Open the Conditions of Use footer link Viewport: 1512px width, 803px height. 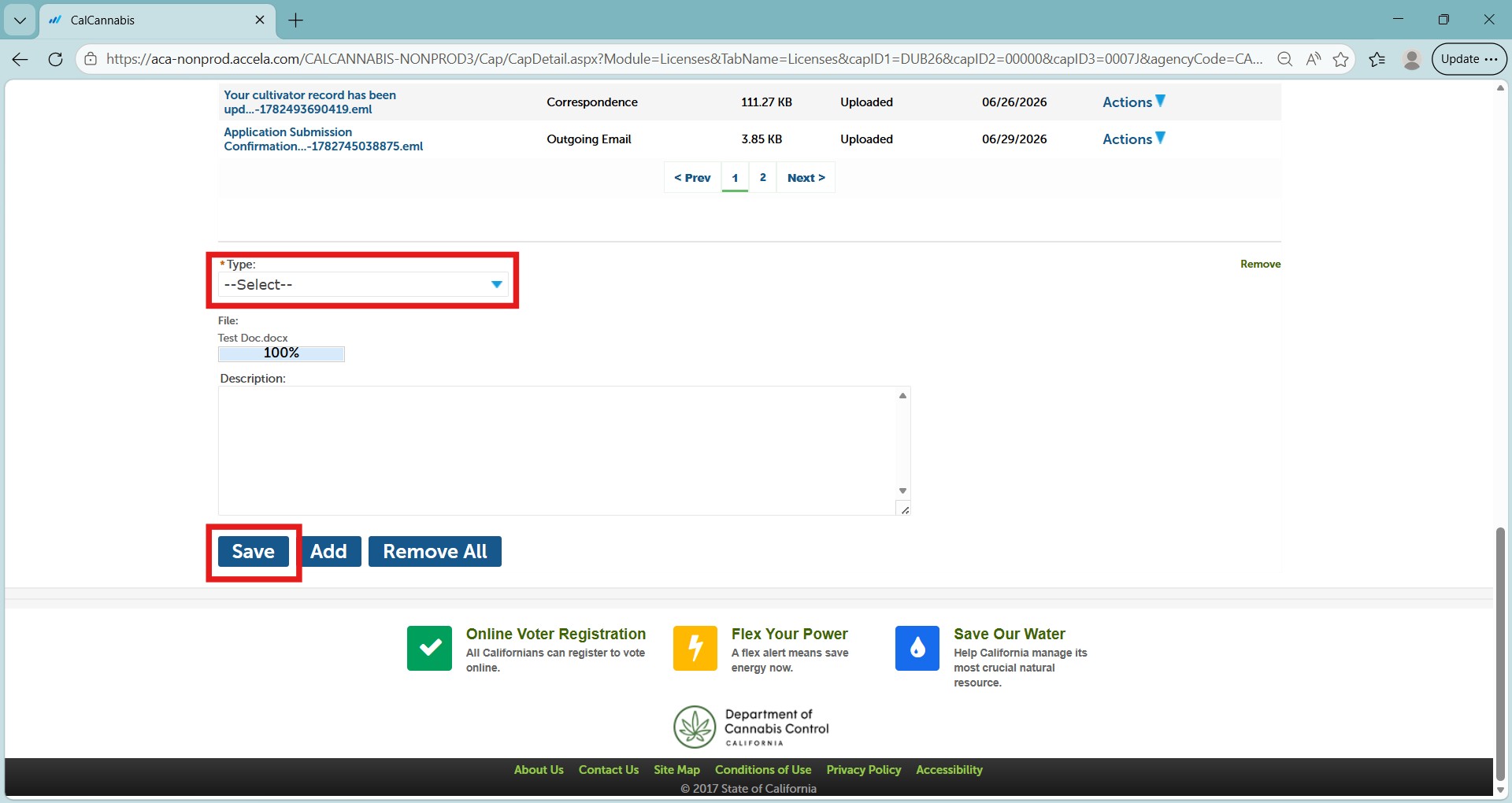click(x=763, y=769)
